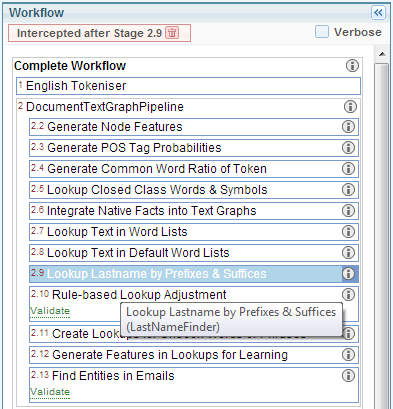Show info for Generate Node Features
This screenshot has height=409, width=393.
(x=348, y=127)
